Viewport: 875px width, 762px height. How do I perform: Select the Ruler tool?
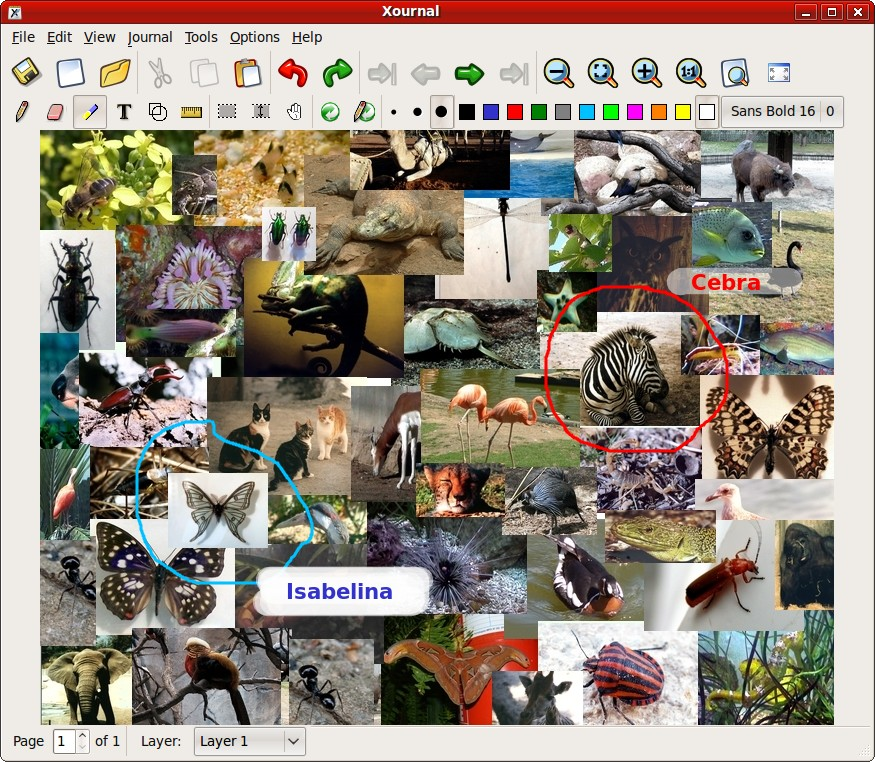191,111
